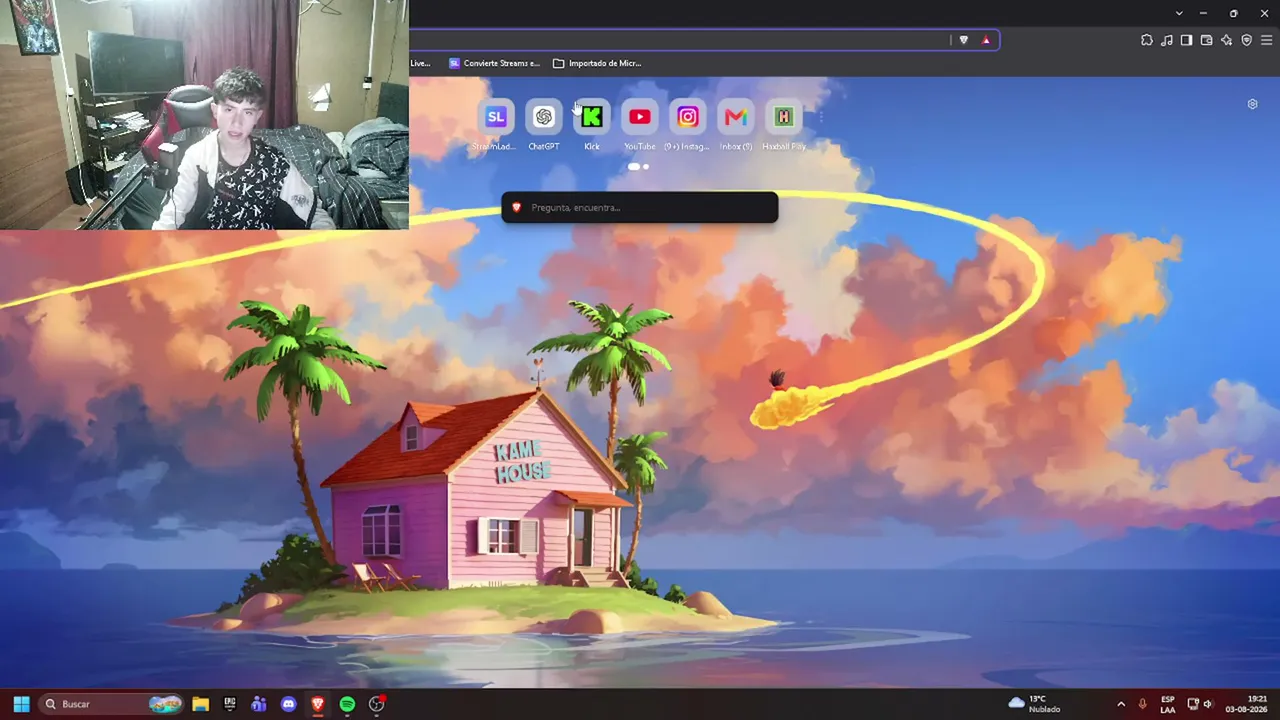Viewport: 1280px width, 720px height.
Task: Toggle the browser sidebar panel
Action: [1187, 40]
